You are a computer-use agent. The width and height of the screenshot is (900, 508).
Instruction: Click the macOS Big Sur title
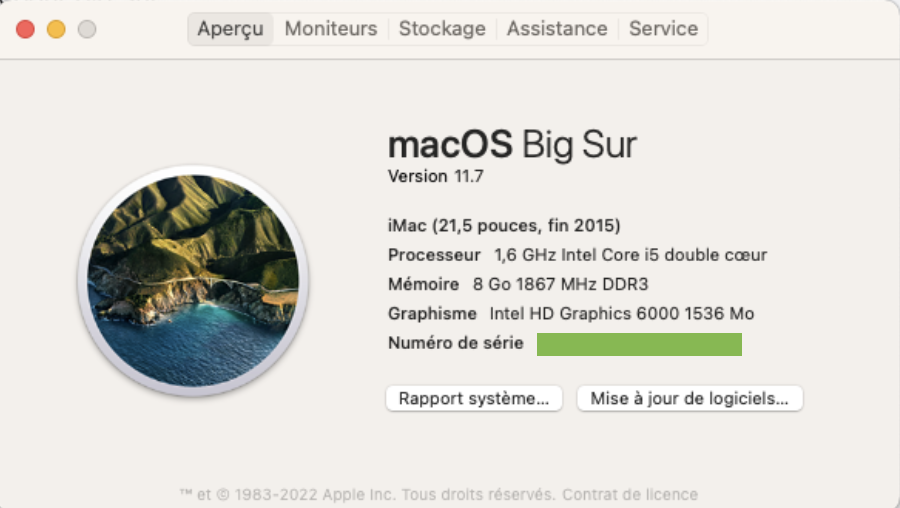[x=512, y=145]
